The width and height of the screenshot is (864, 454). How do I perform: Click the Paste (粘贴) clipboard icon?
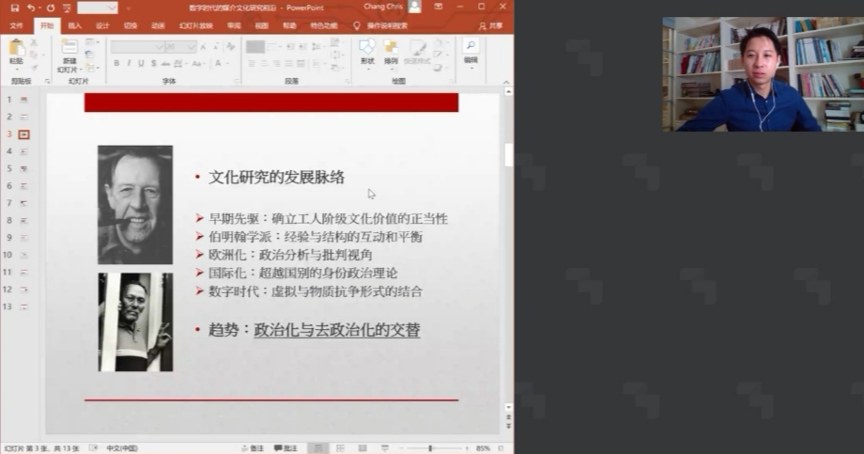[x=16, y=49]
